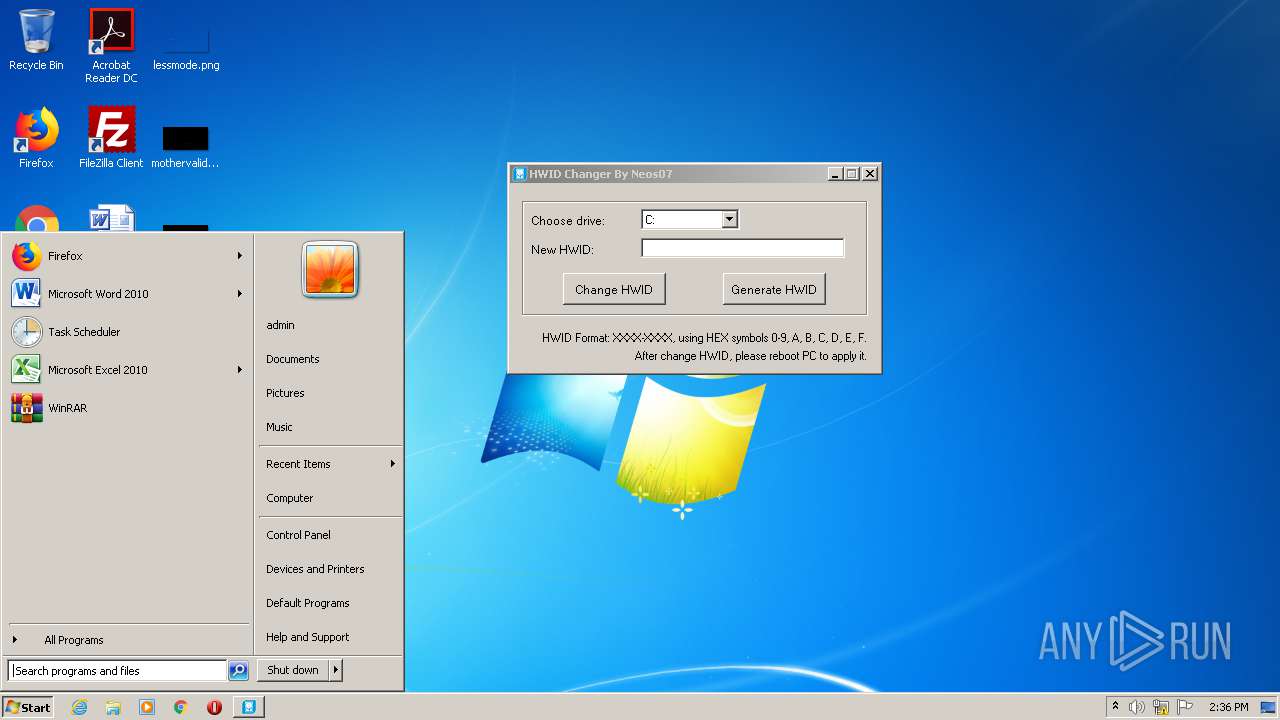Open Internet Explorer from taskbar
This screenshot has width=1280, height=720.
point(79,707)
